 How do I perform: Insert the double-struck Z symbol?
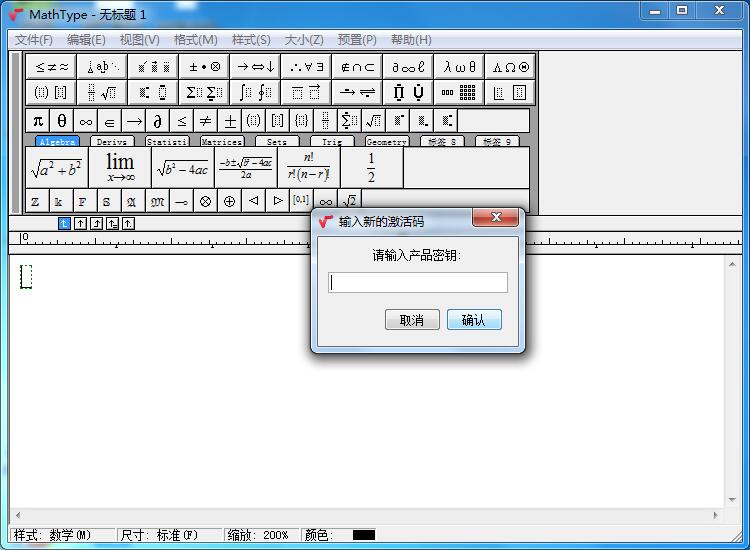point(36,201)
